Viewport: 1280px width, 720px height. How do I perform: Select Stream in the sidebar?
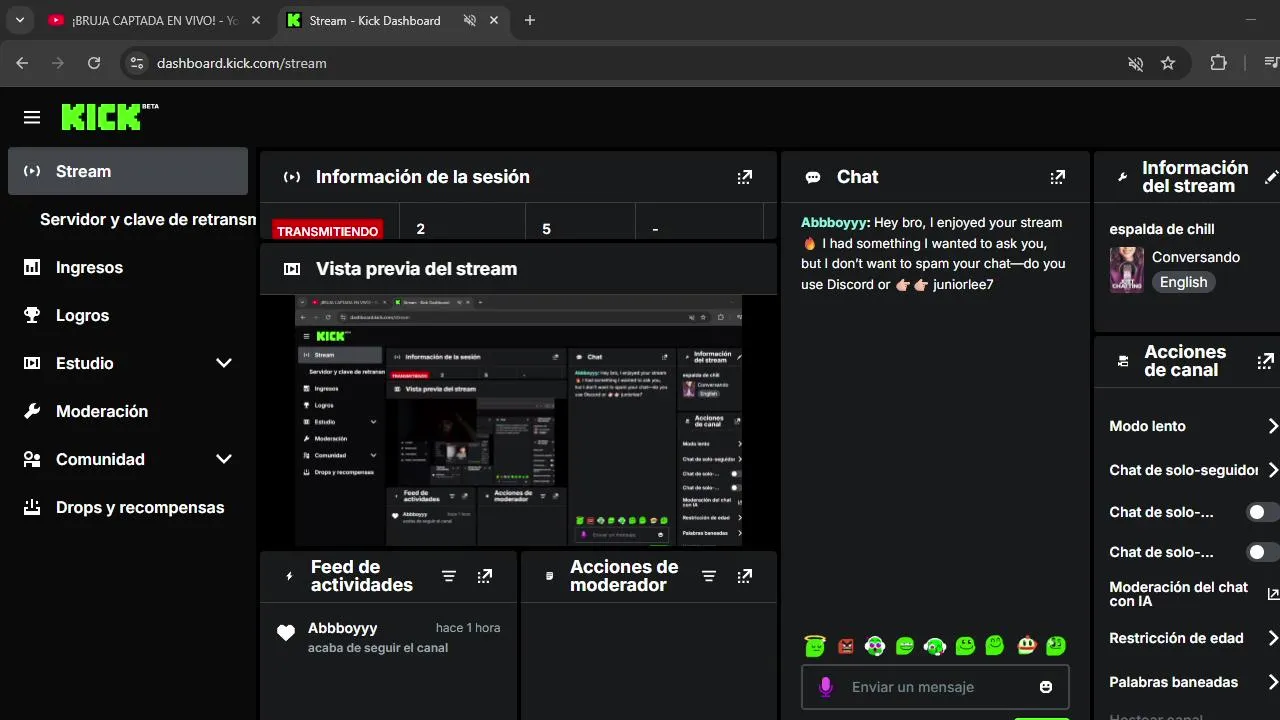pyautogui.click(x=128, y=171)
